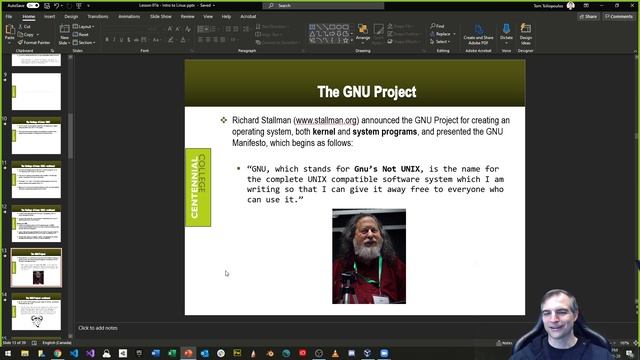The width and height of the screenshot is (640, 360).
Task: Insert a New Slide
Action: (x=64, y=33)
